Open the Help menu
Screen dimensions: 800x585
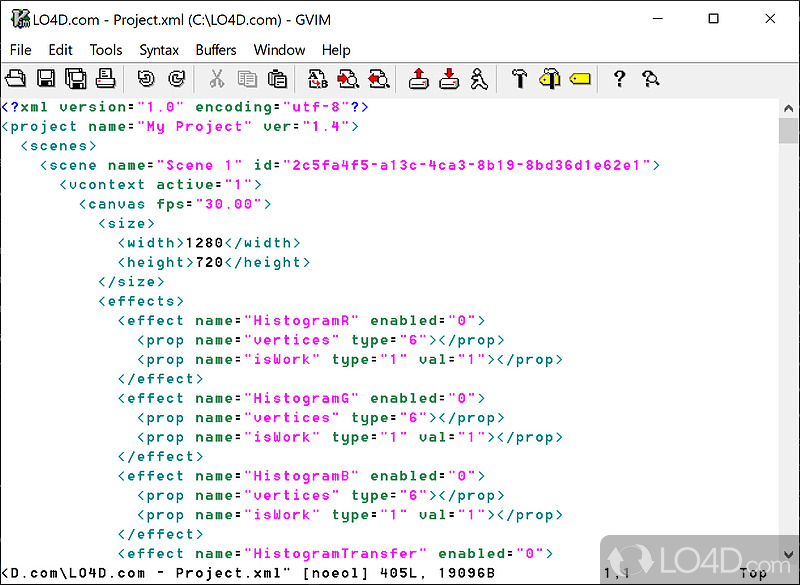(x=336, y=50)
